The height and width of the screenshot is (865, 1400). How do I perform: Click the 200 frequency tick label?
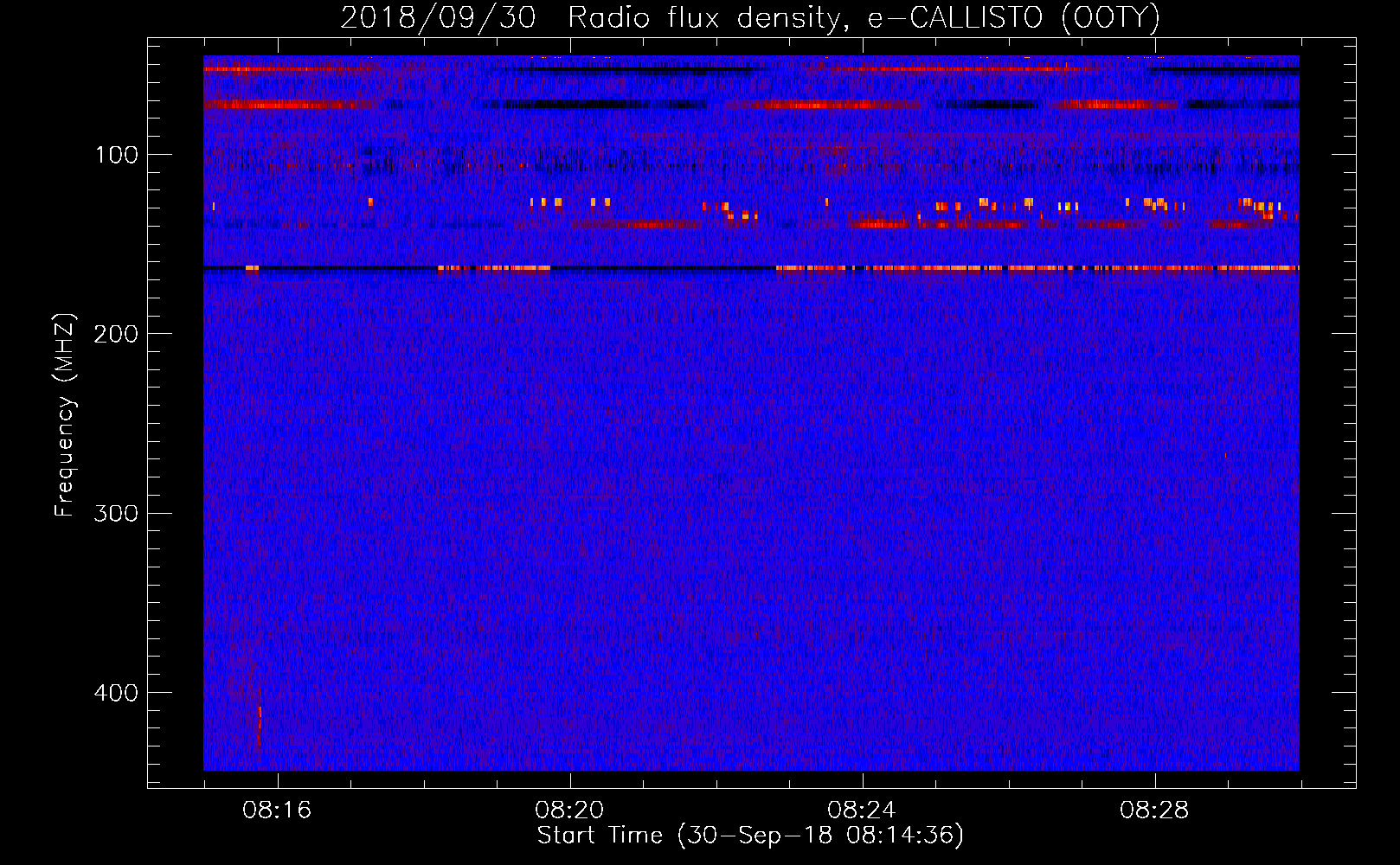(116, 334)
